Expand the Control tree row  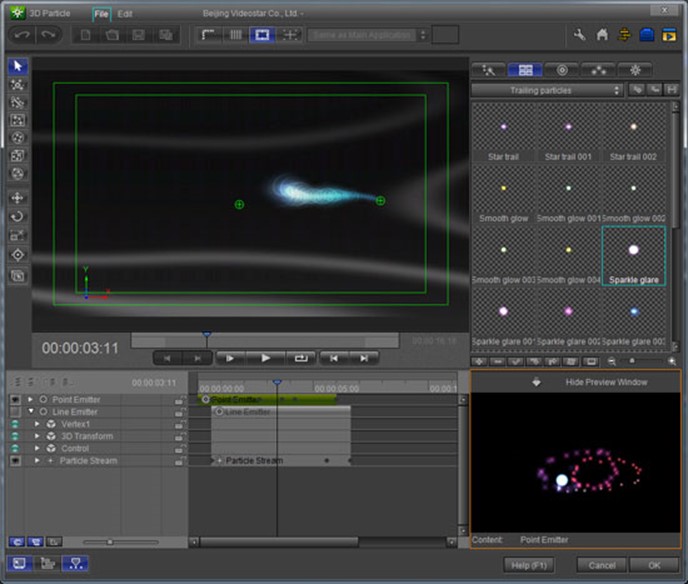pos(37,448)
